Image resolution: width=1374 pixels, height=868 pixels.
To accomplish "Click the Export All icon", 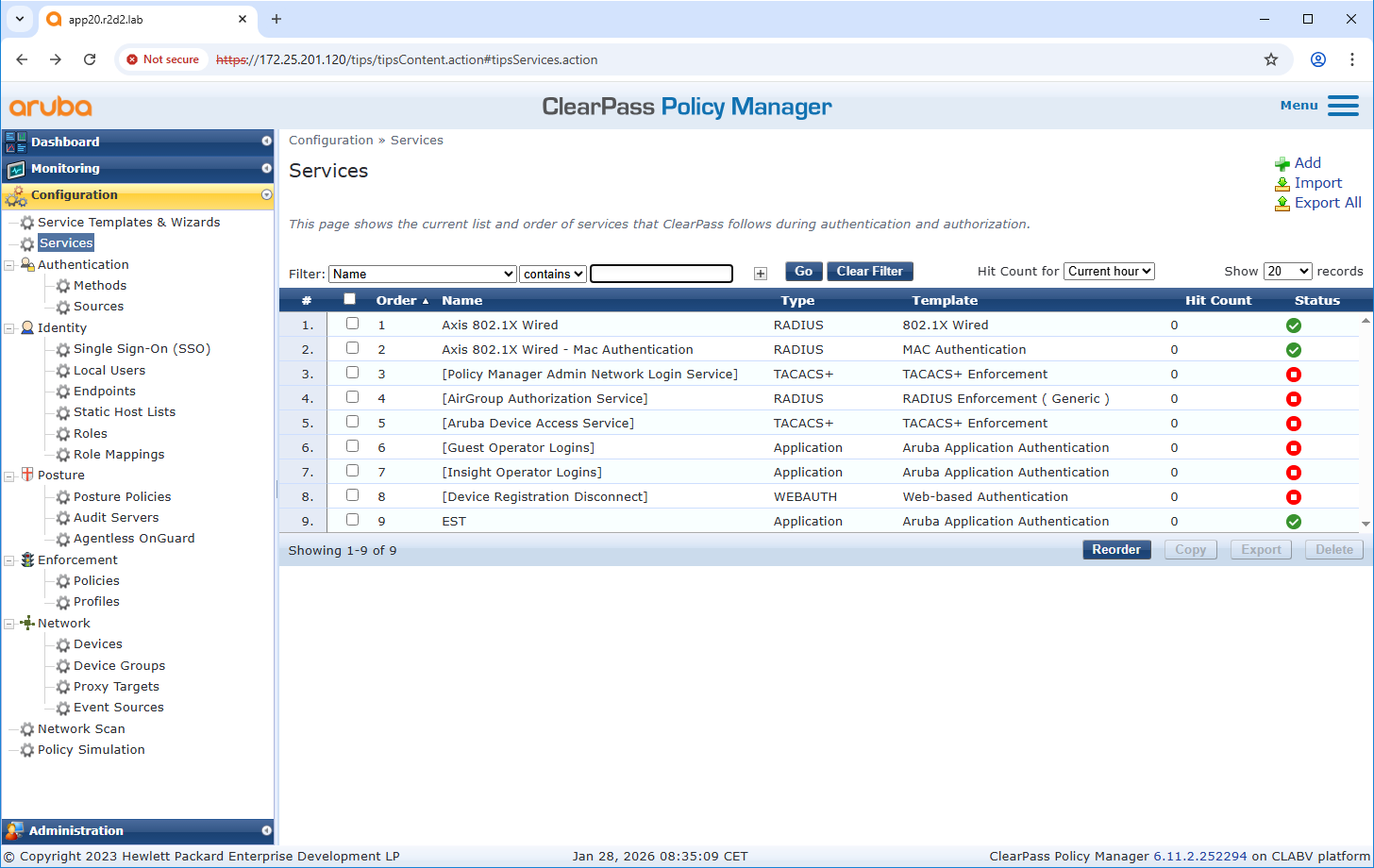I will click(x=1282, y=203).
